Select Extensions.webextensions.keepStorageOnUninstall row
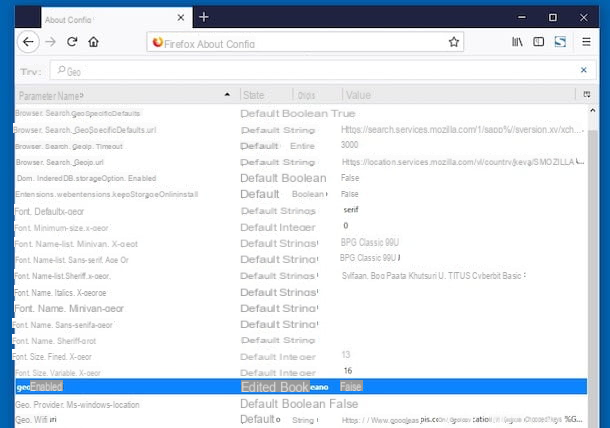 coord(301,194)
